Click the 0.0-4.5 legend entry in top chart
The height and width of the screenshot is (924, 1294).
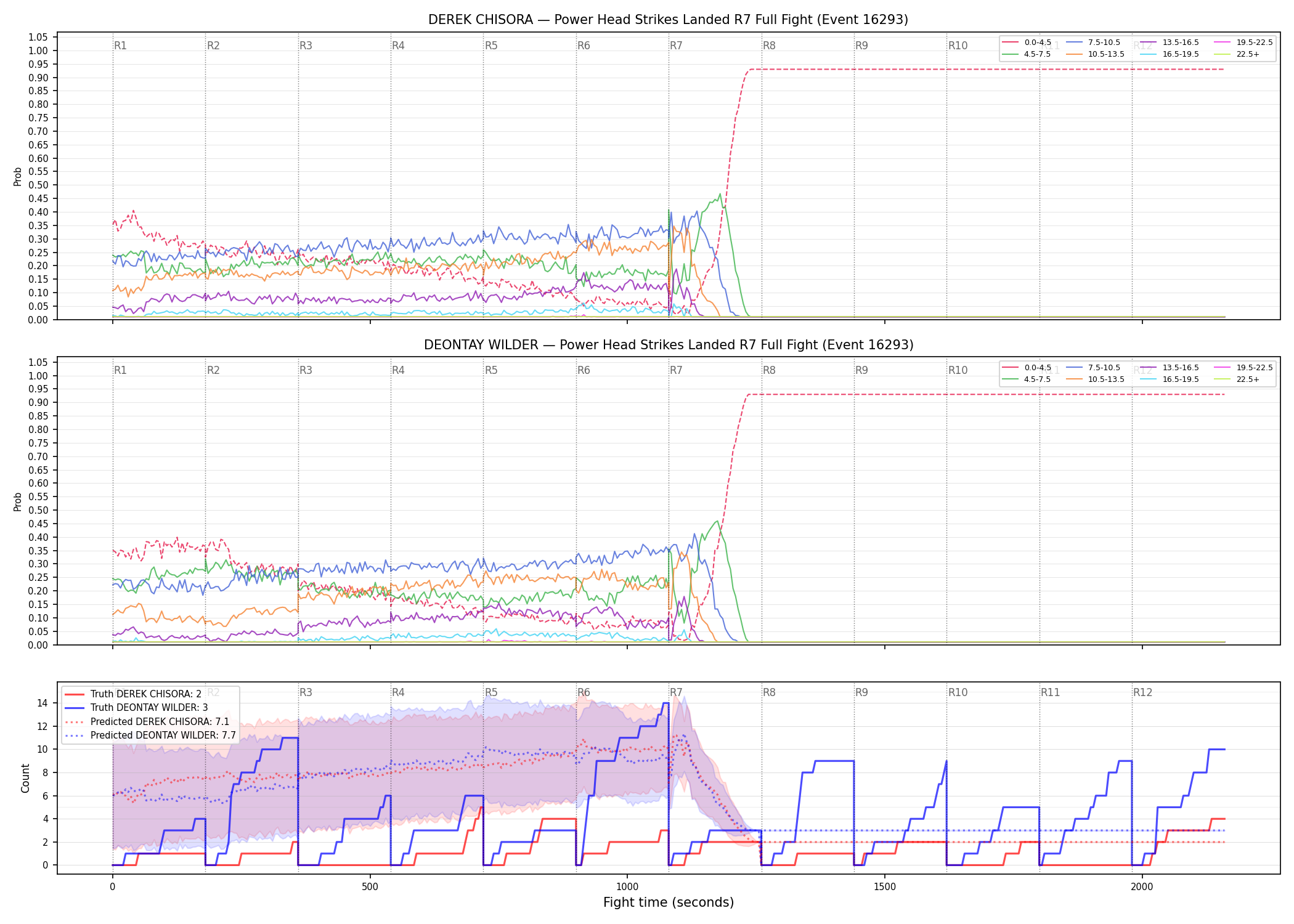click(x=1027, y=43)
